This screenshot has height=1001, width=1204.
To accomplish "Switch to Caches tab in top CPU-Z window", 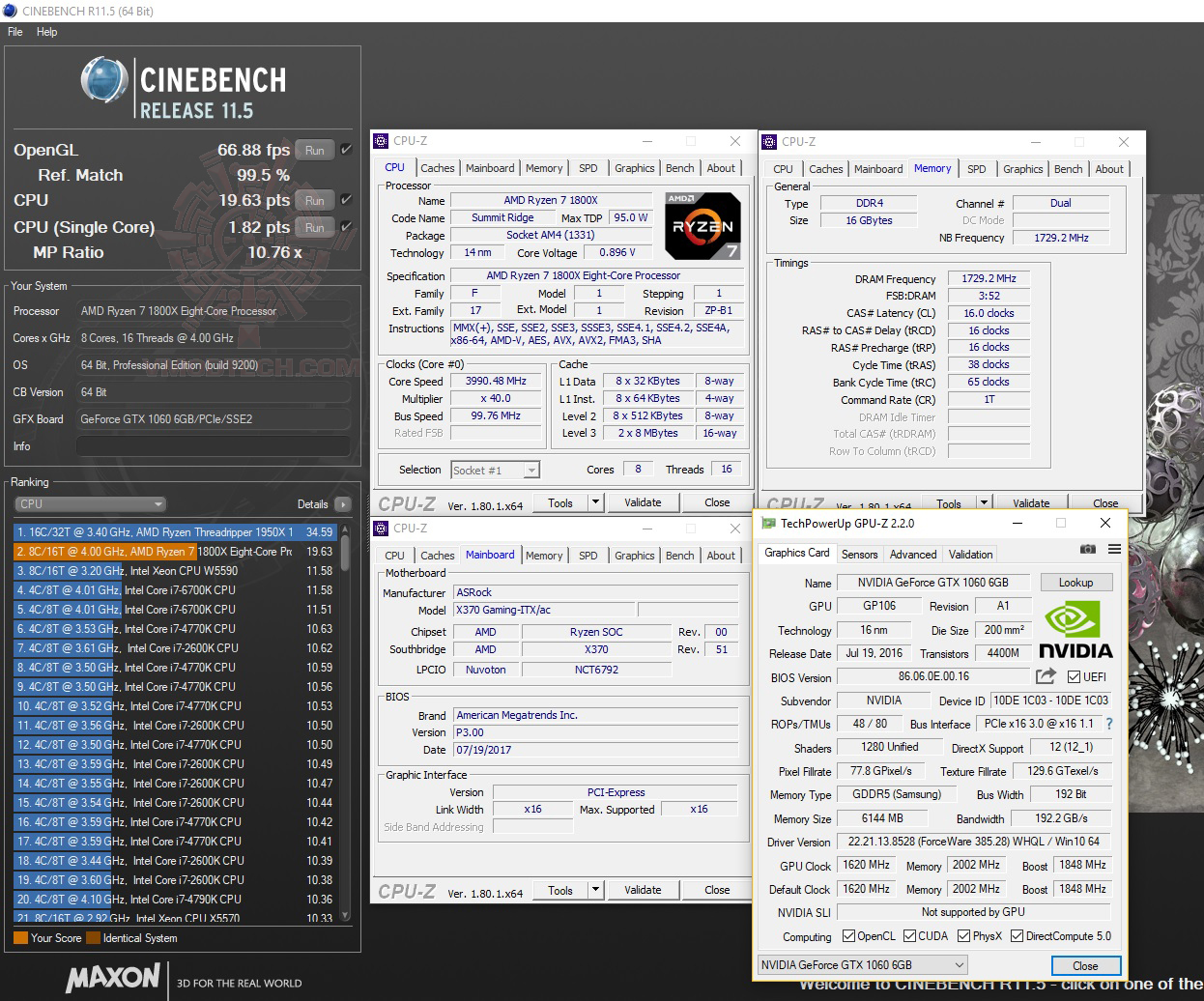I will point(437,168).
